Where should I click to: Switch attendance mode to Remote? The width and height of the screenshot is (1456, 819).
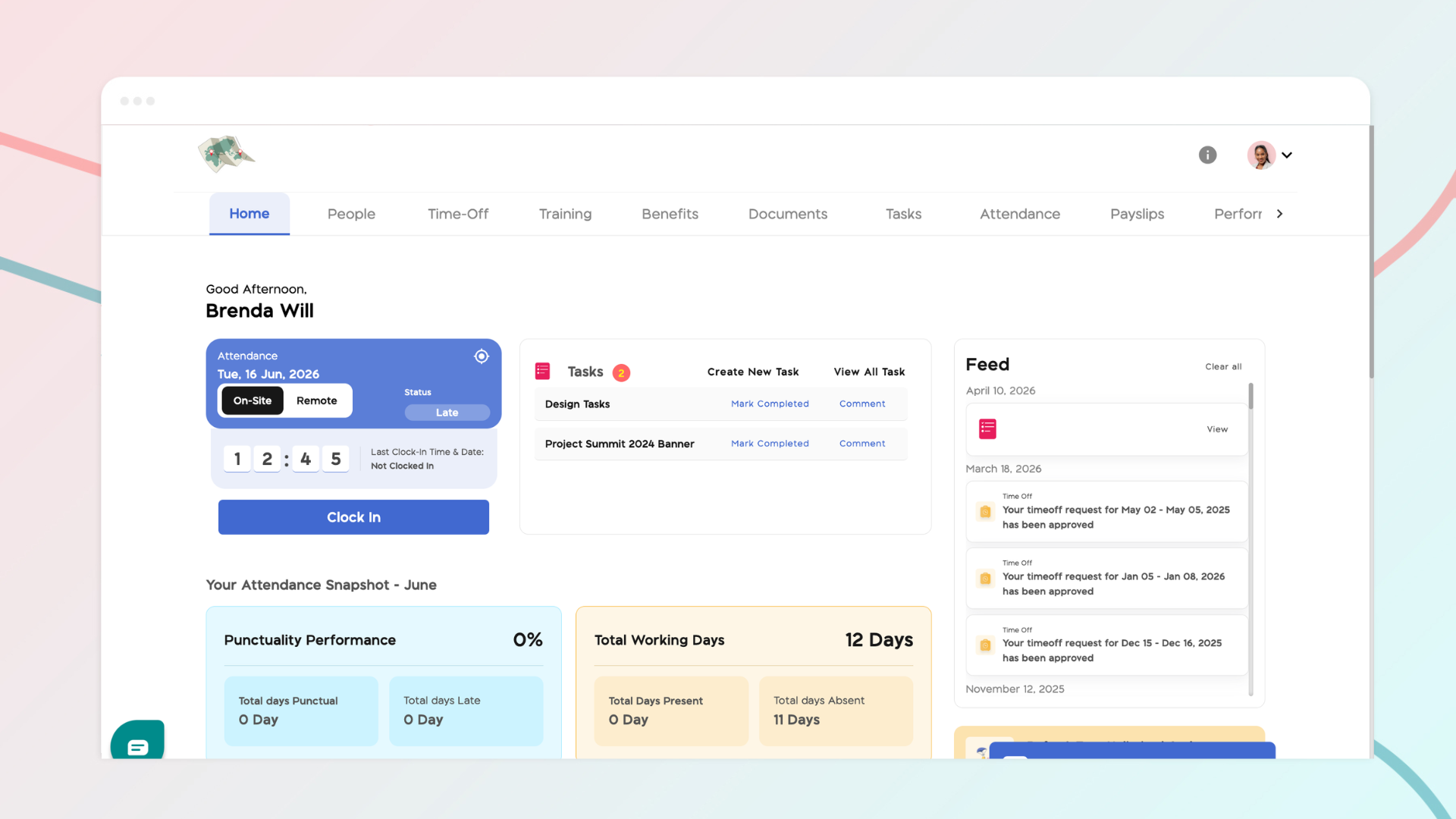click(317, 400)
